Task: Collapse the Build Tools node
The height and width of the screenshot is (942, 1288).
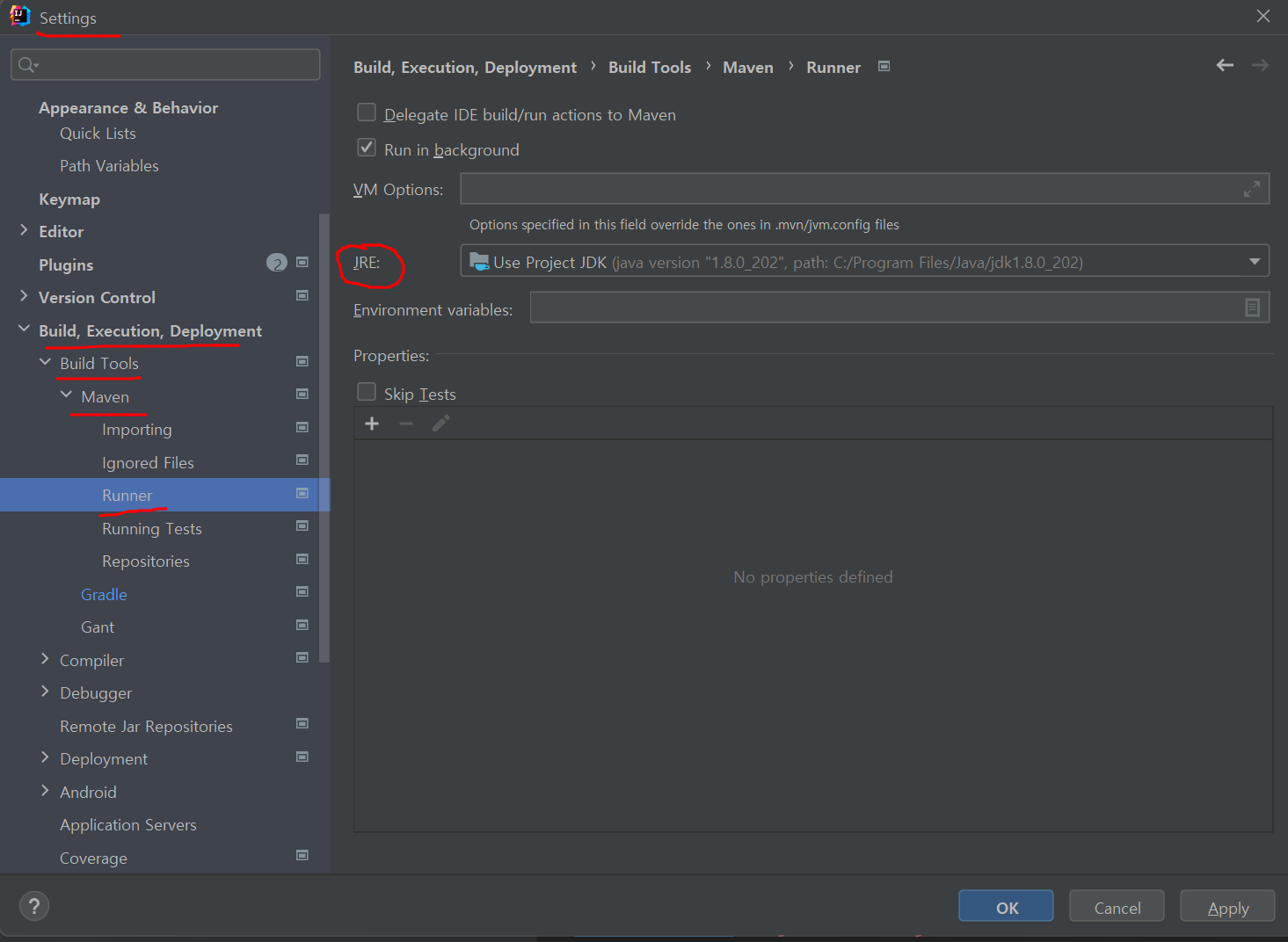Action: pyautogui.click(x=45, y=362)
